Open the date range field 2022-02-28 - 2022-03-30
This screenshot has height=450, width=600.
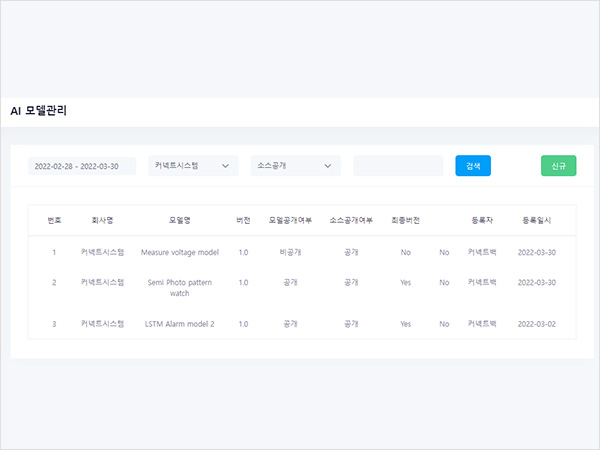(82, 166)
